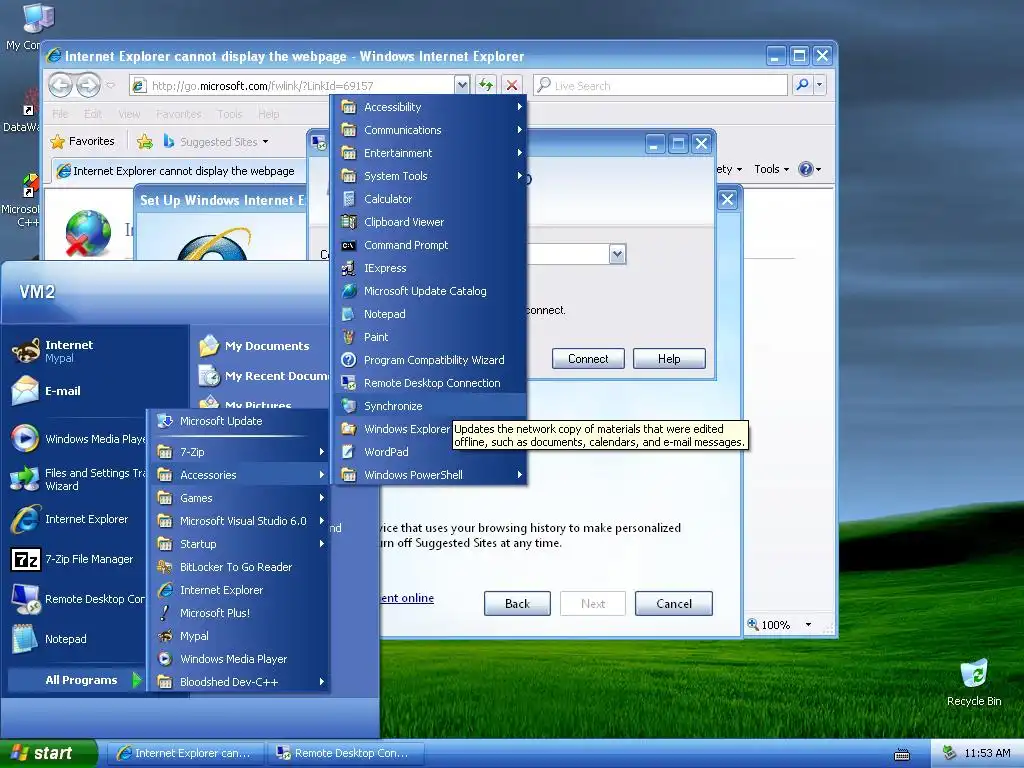Start IExpress from the Accessories list
The height and width of the screenshot is (768, 1024).
click(430, 268)
